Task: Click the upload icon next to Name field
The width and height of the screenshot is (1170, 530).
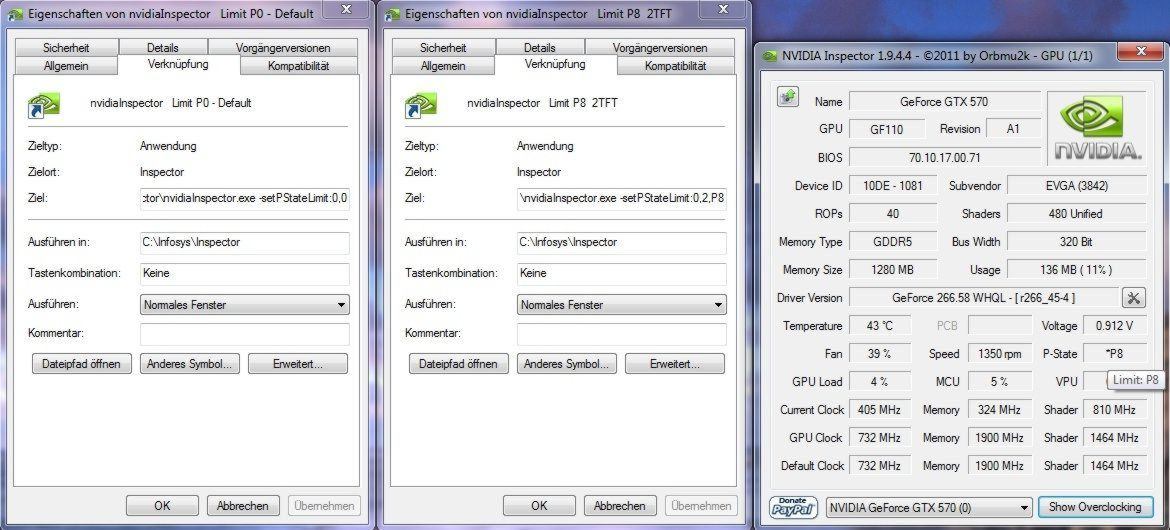Action: [788, 97]
